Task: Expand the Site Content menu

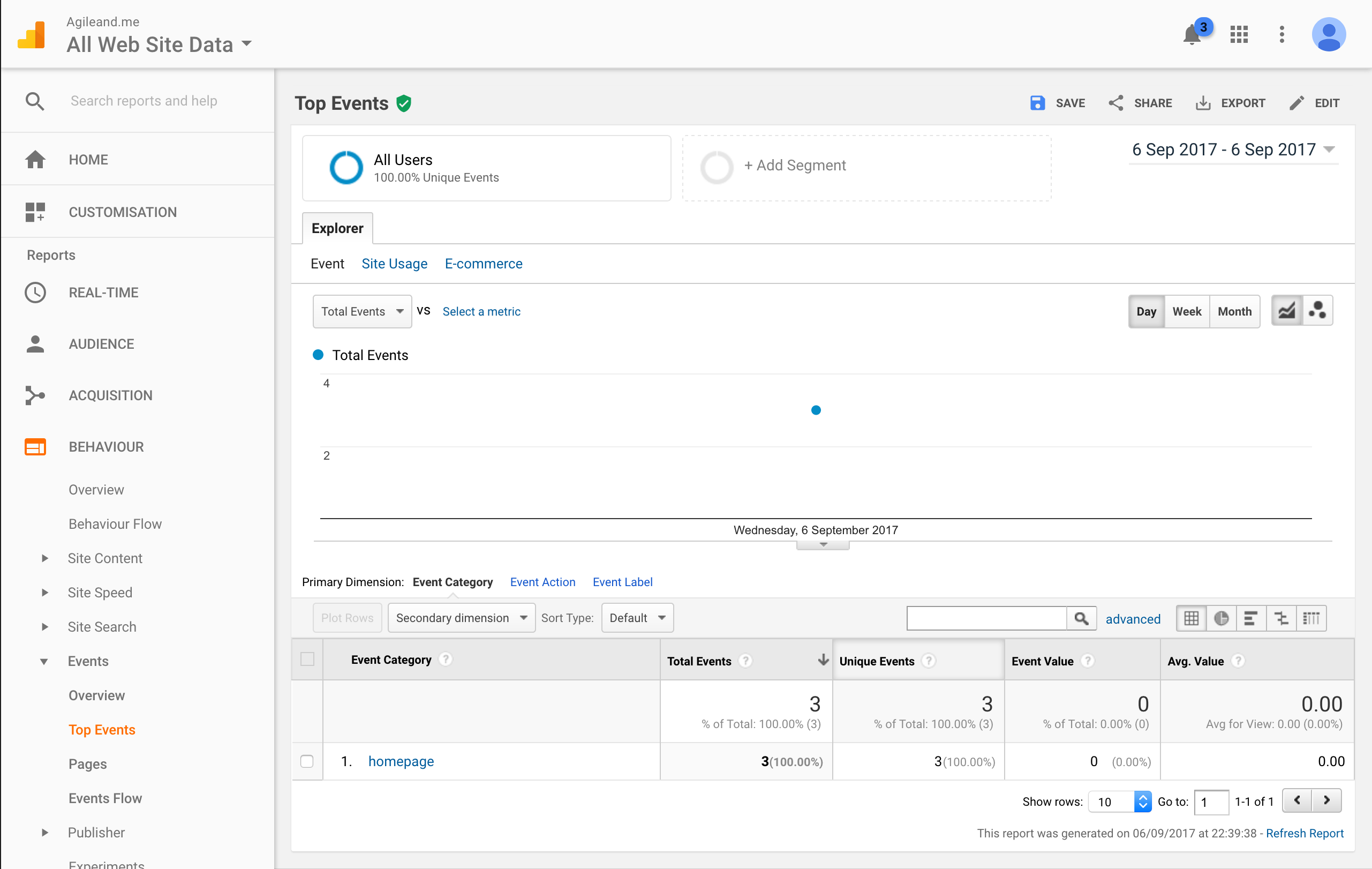Action: [x=44, y=558]
